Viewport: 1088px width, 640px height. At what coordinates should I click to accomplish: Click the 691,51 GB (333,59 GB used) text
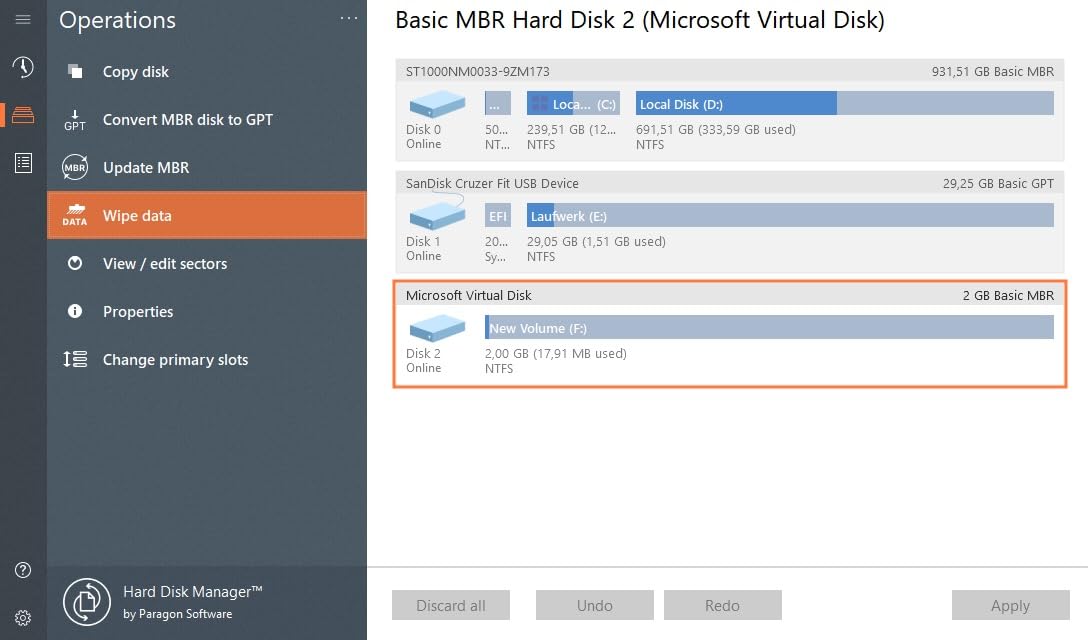click(x=715, y=130)
